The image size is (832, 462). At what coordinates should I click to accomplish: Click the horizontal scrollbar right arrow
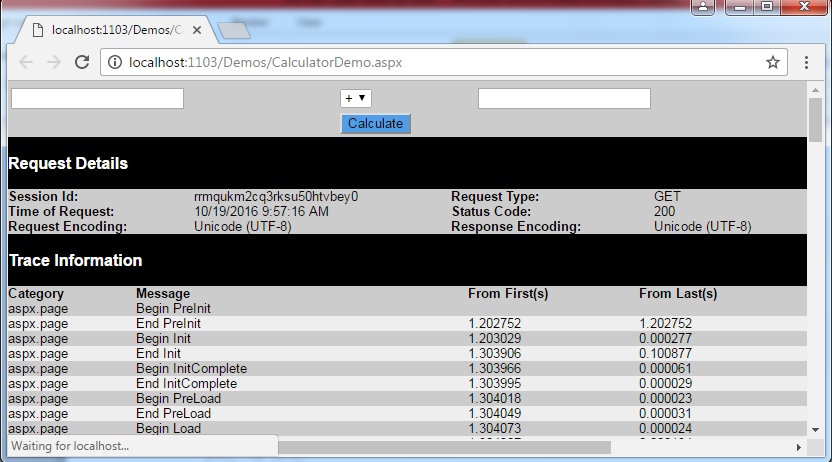798,447
